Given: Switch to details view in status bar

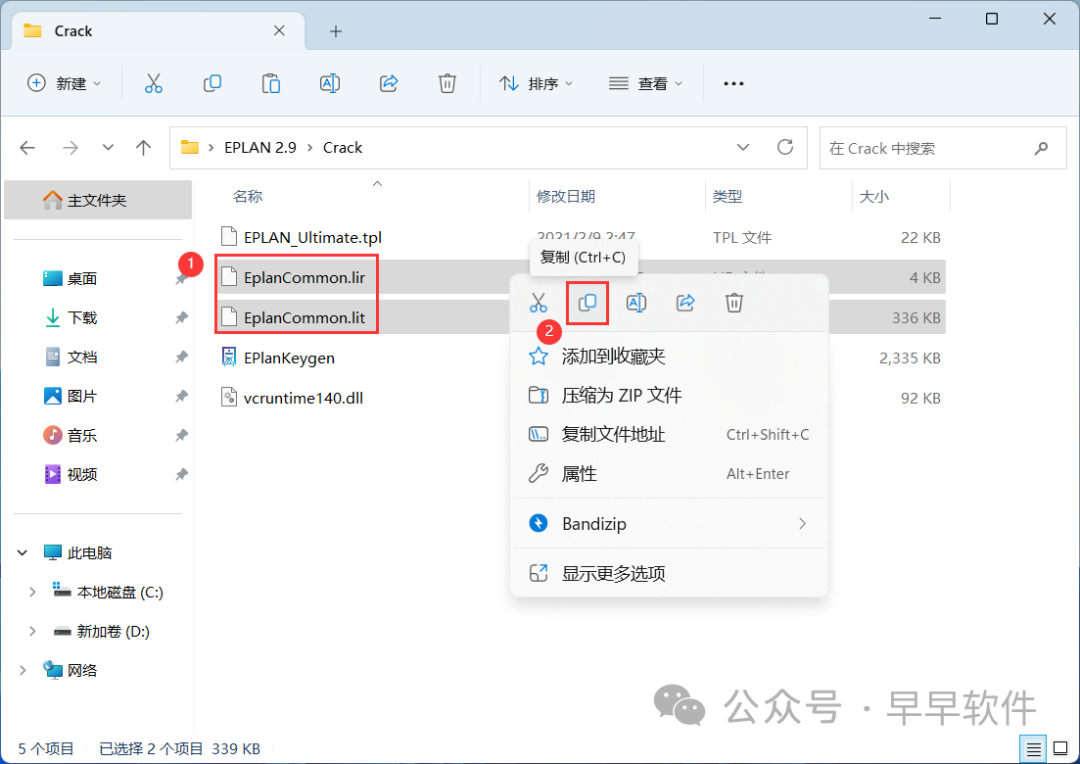Looking at the screenshot, I should (x=1033, y=748).
